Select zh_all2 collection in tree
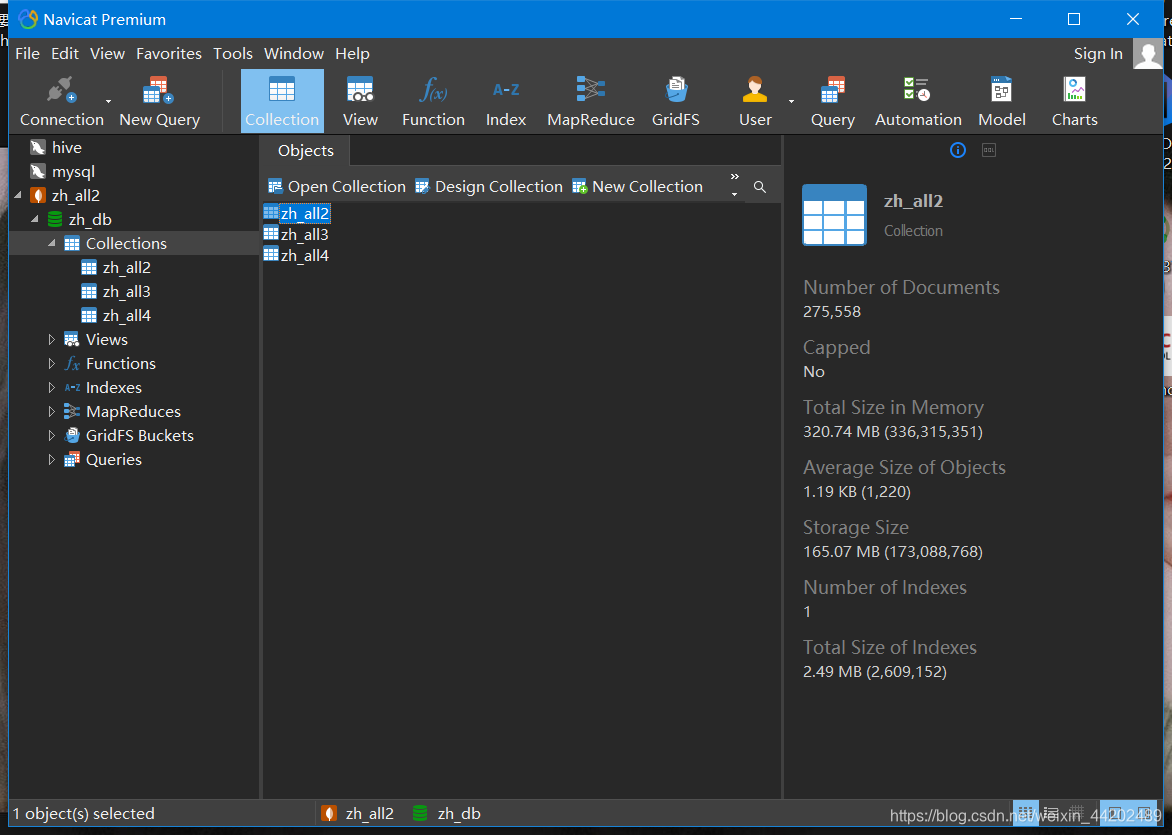The height and width of the screenshot is (835, 1172). pos(127,268)
